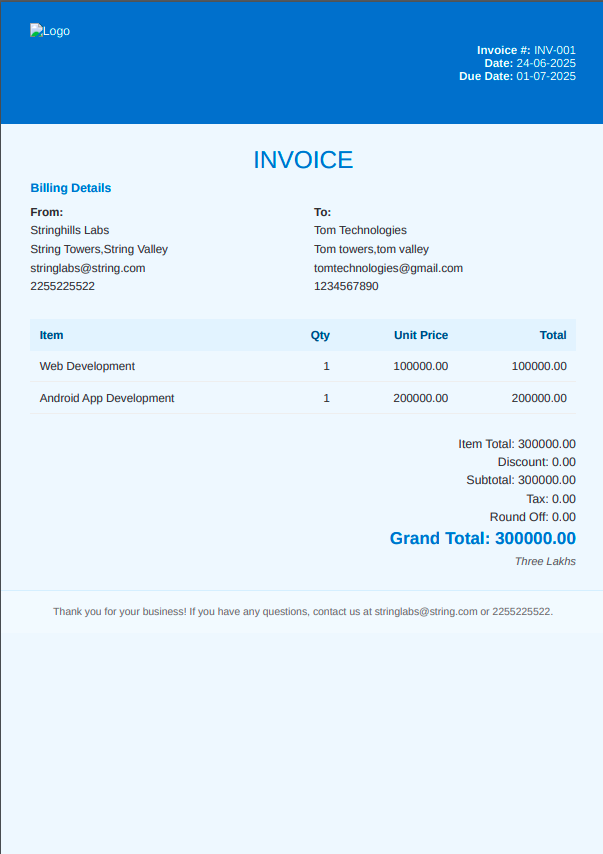Click the email address in footer note
Viewport: 603px width, 854px height.
(426, 611)
